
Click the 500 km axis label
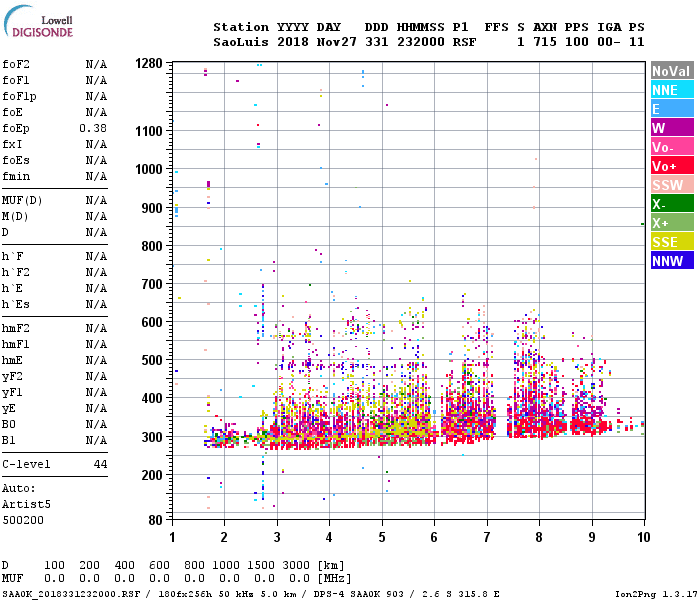[152, 360]
